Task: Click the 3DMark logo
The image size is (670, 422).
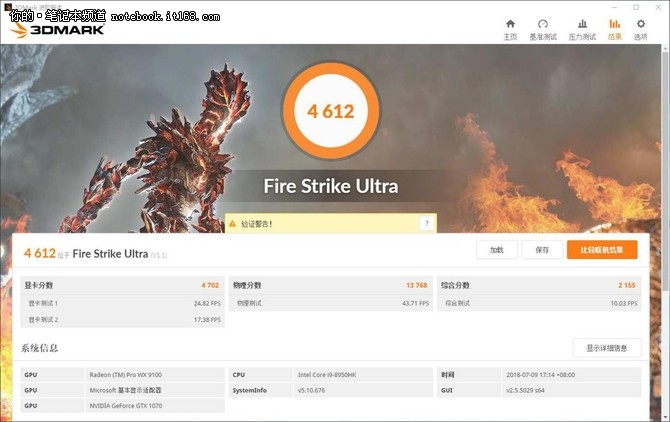Action: (58, 30)
